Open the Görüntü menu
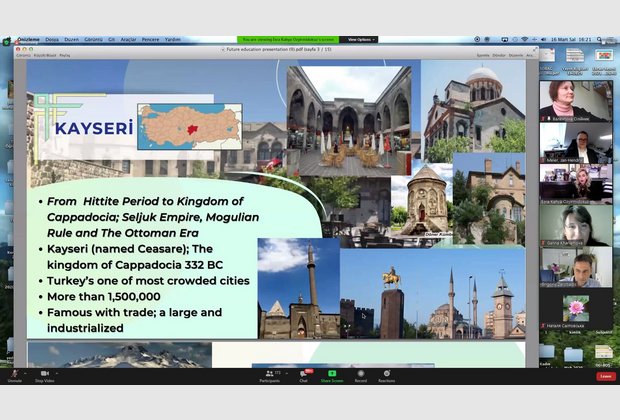The height and width of the screenshot is (420, 620). coord(94,40)
